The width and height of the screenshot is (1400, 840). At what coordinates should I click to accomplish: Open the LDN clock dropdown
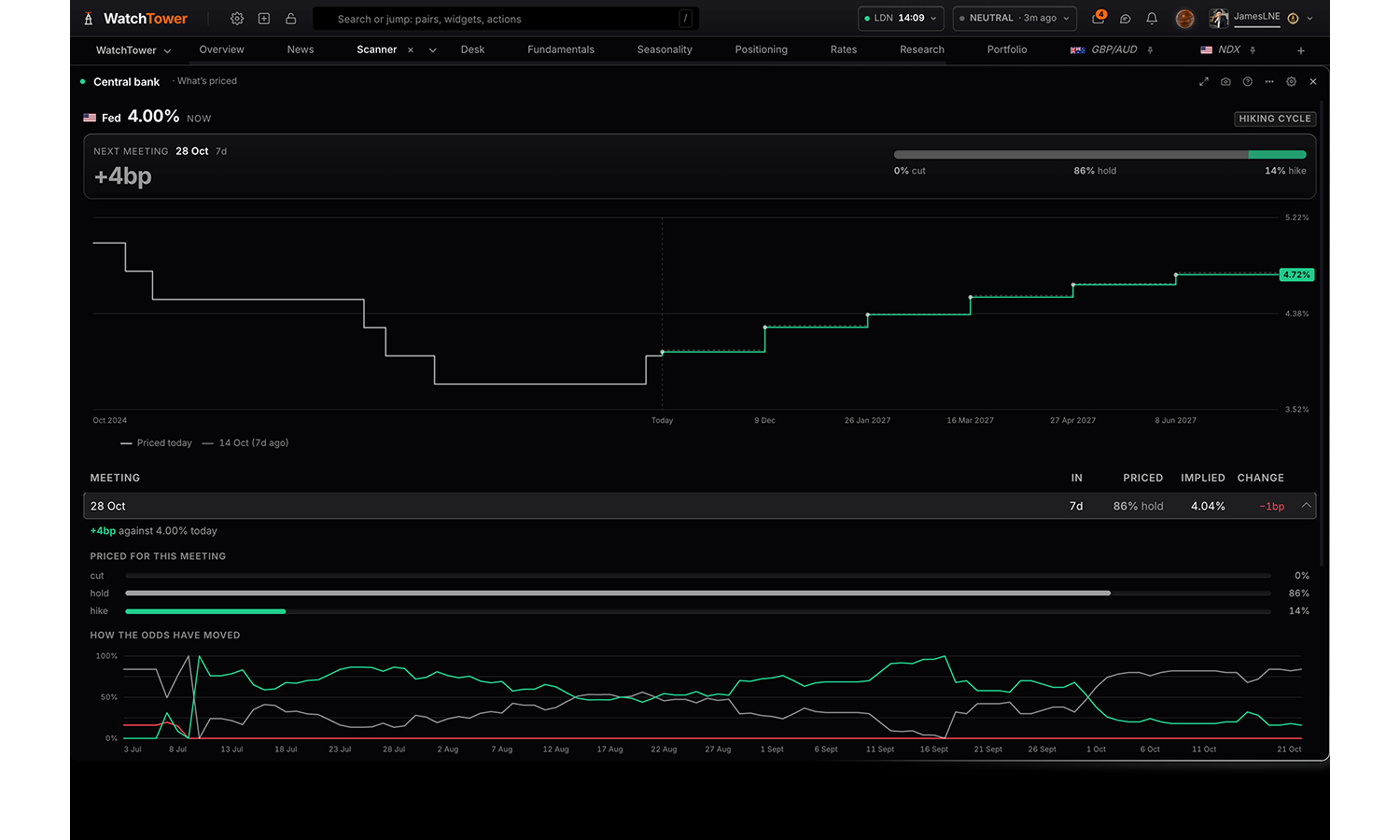[x=901, y=19]
